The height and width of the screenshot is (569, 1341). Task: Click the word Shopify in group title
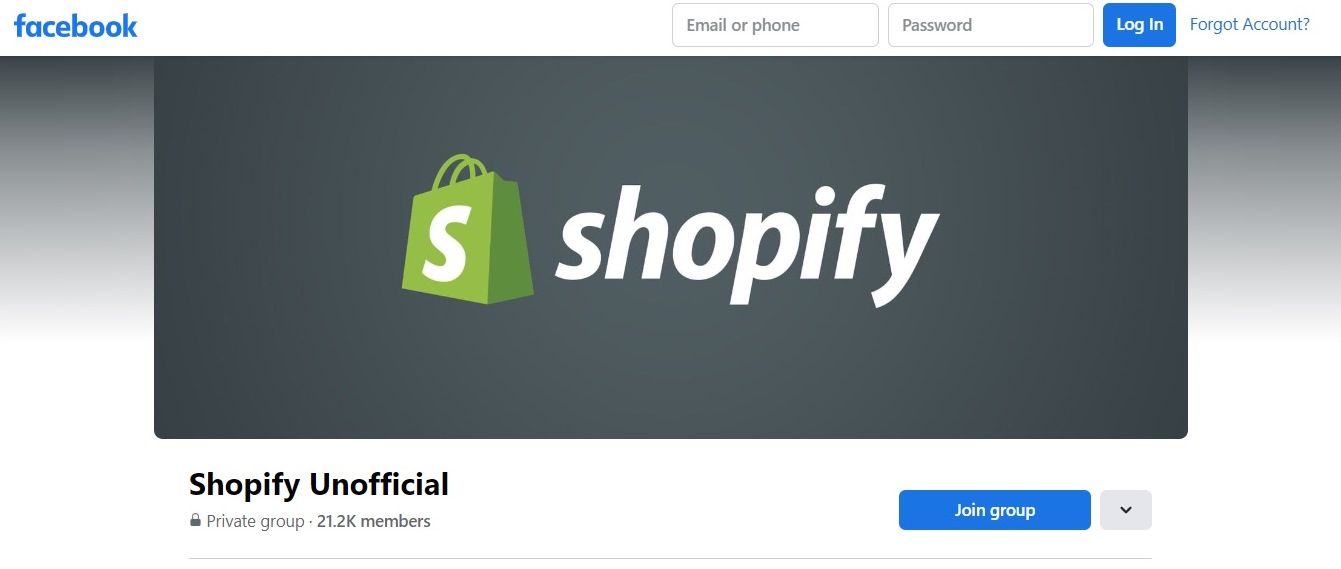click(x=244, y=486)
